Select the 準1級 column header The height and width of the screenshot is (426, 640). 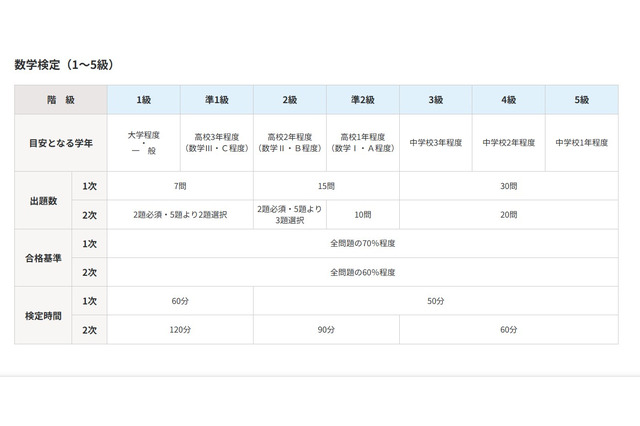click(216, 100)
